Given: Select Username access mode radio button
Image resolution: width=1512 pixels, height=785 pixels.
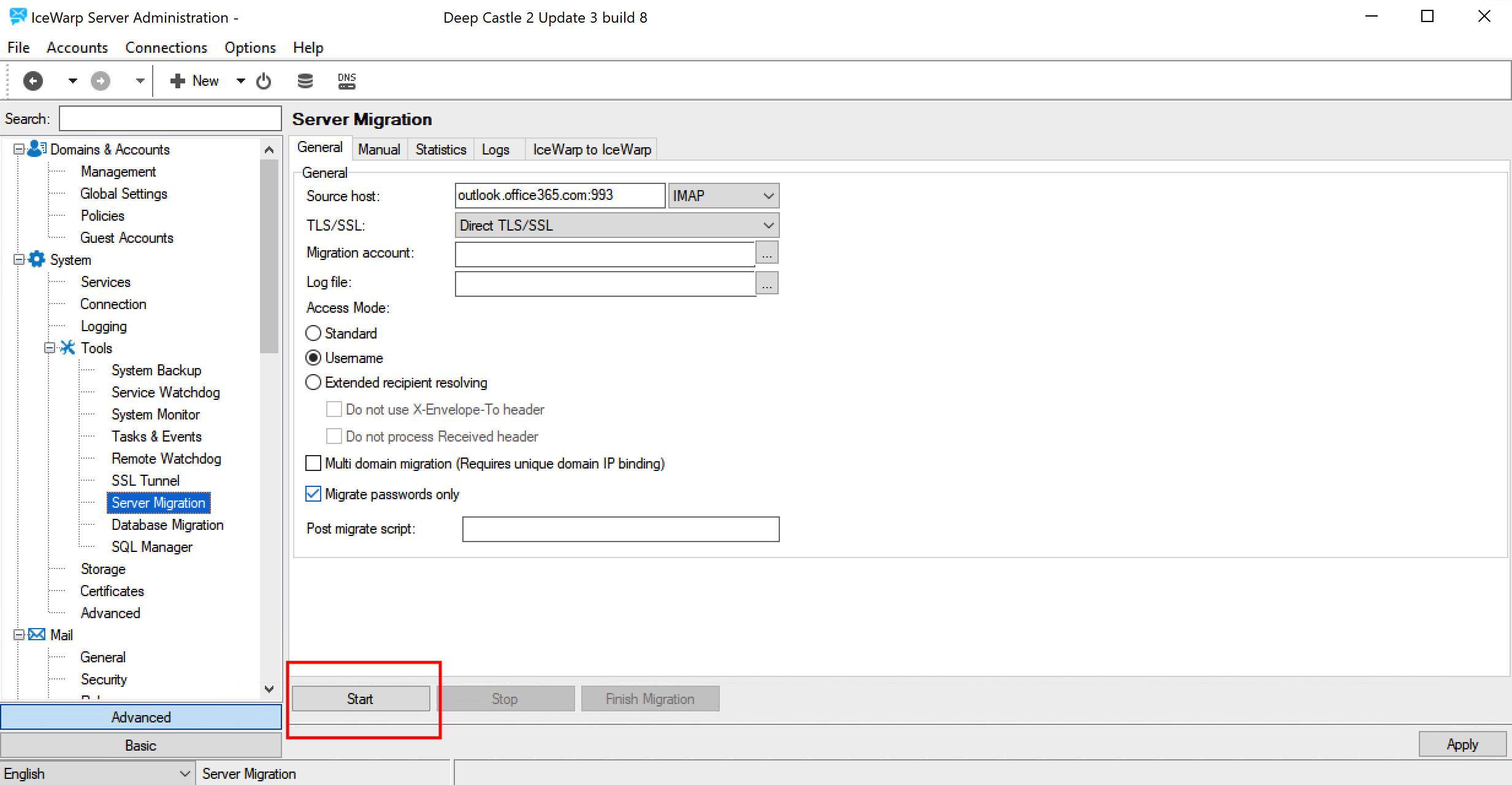Looking at the screenshot, I should tap(313, 358).
